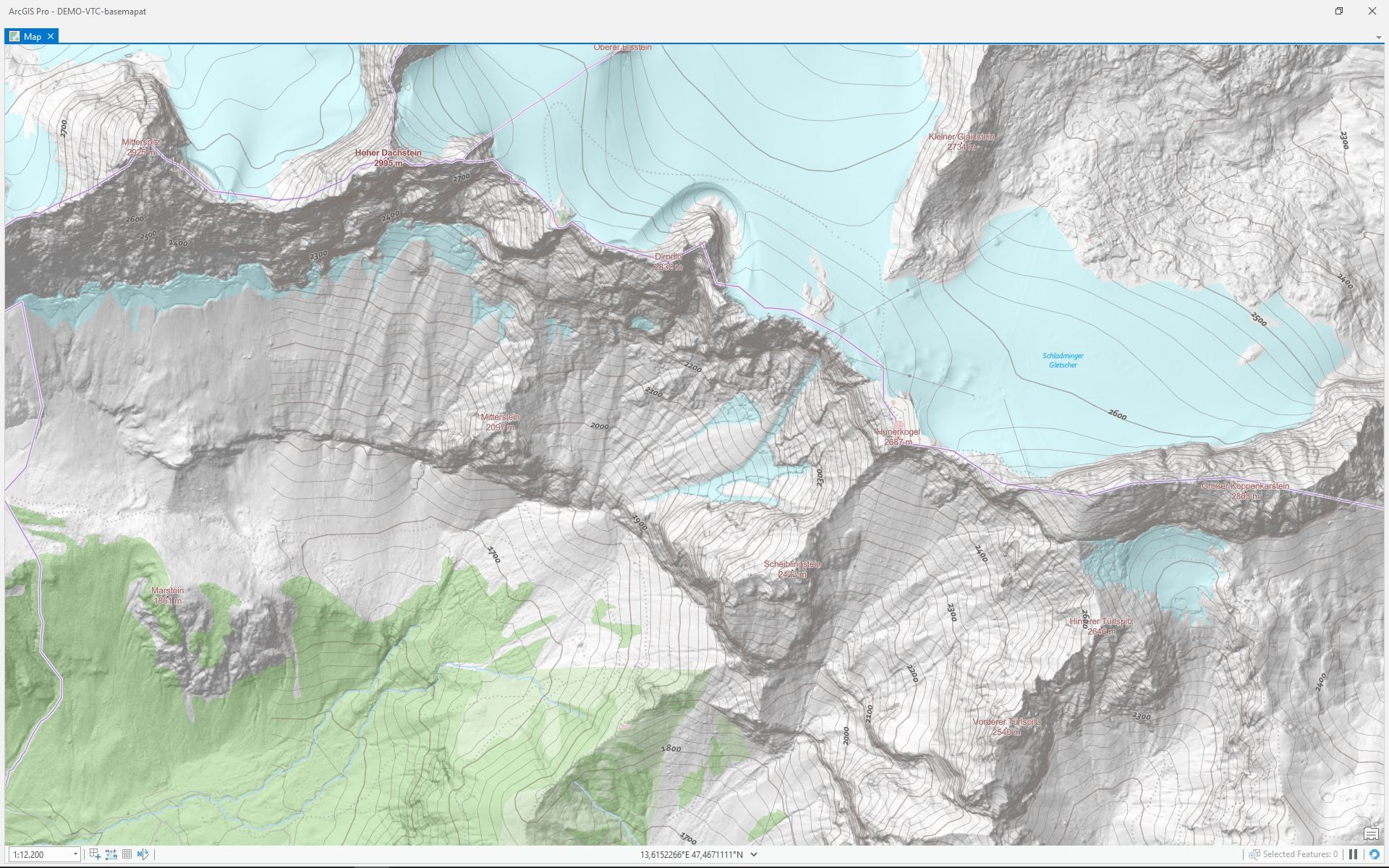
Task: Click the Vorderer Türlspitz 2540 m label
Action: click(1006, 726)
